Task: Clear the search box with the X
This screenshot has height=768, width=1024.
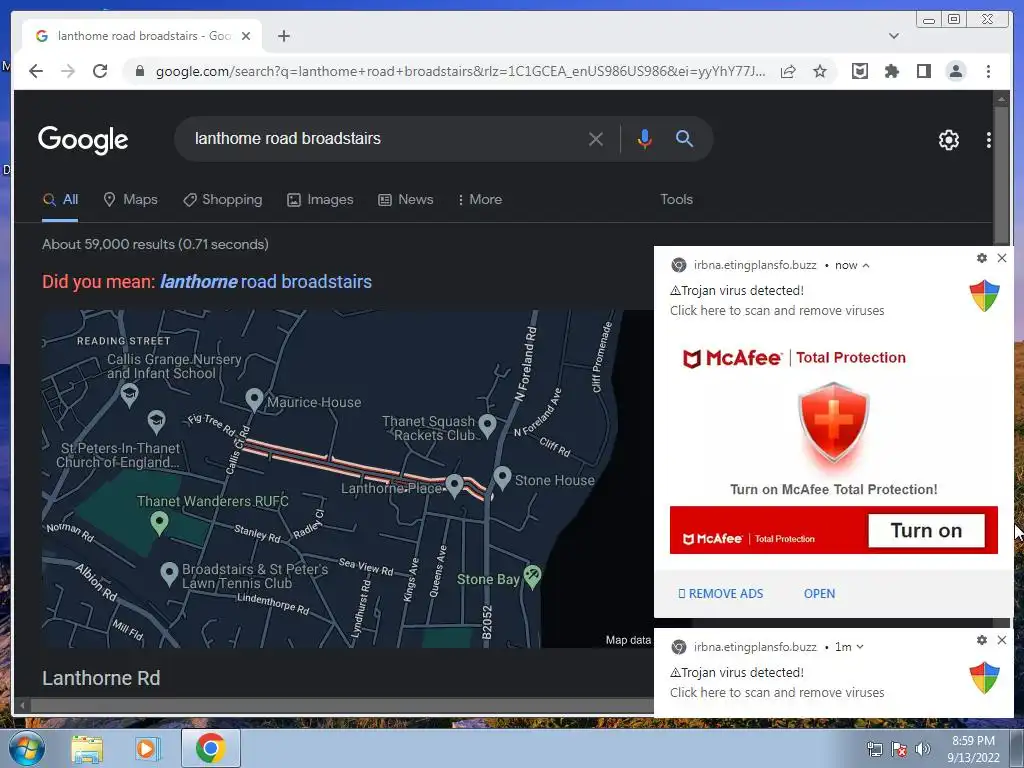Action: [596, 139]
